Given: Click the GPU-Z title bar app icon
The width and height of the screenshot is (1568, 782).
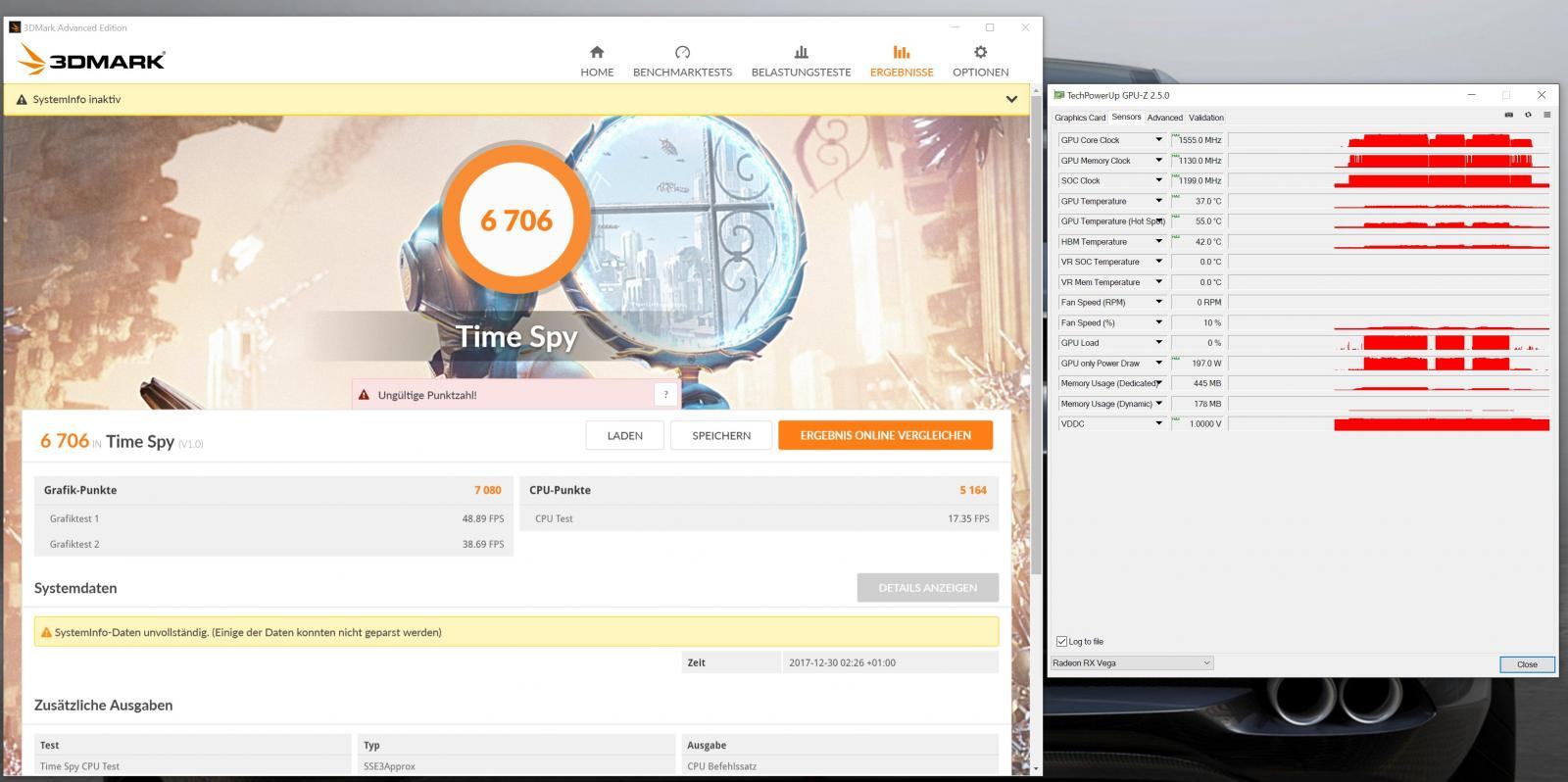Looking at the screenshot, I should [1058, 95].
